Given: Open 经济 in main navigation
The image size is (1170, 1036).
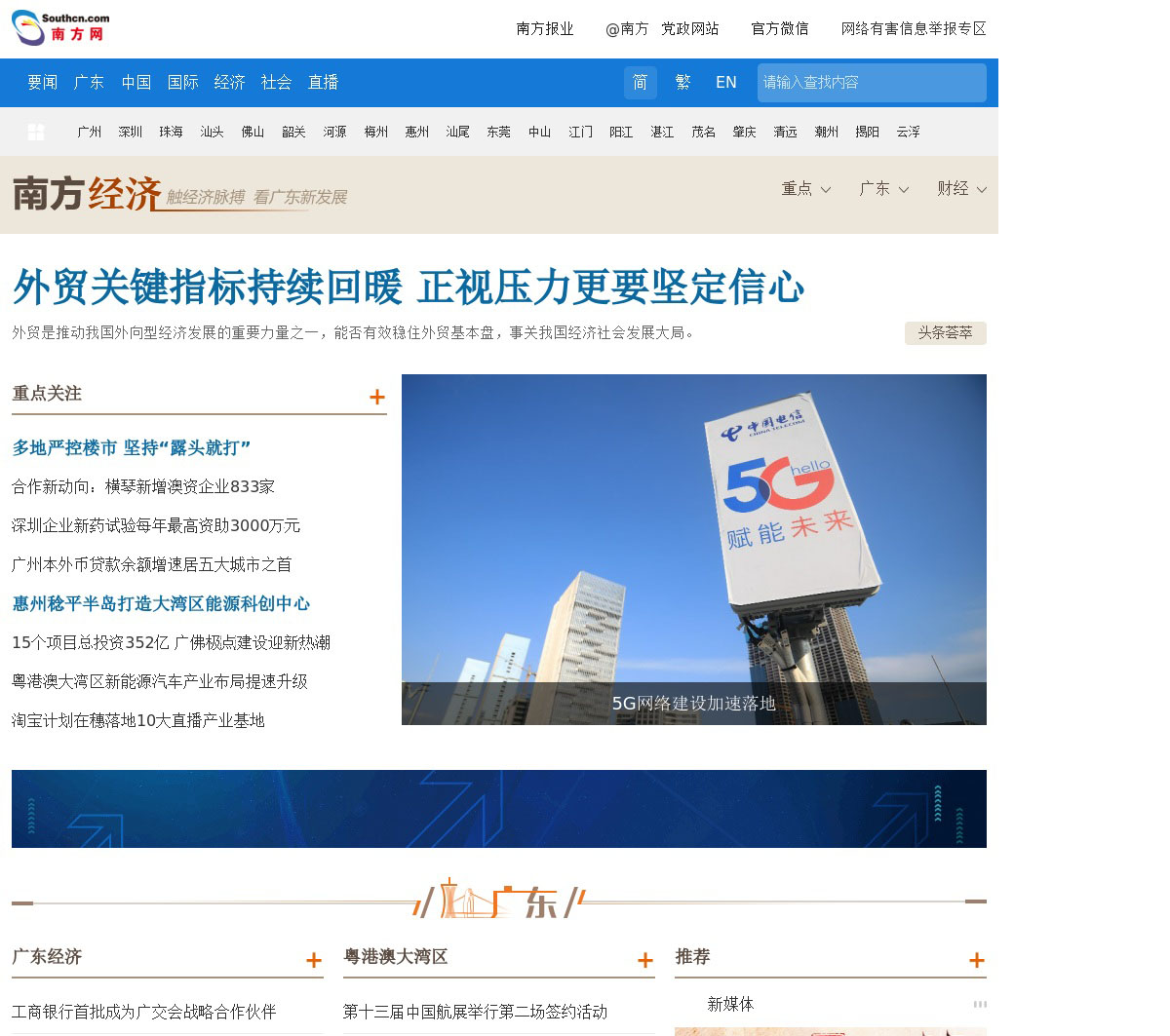Looking at the screenshot, I should pyautogui.click(x=230, y=83).
